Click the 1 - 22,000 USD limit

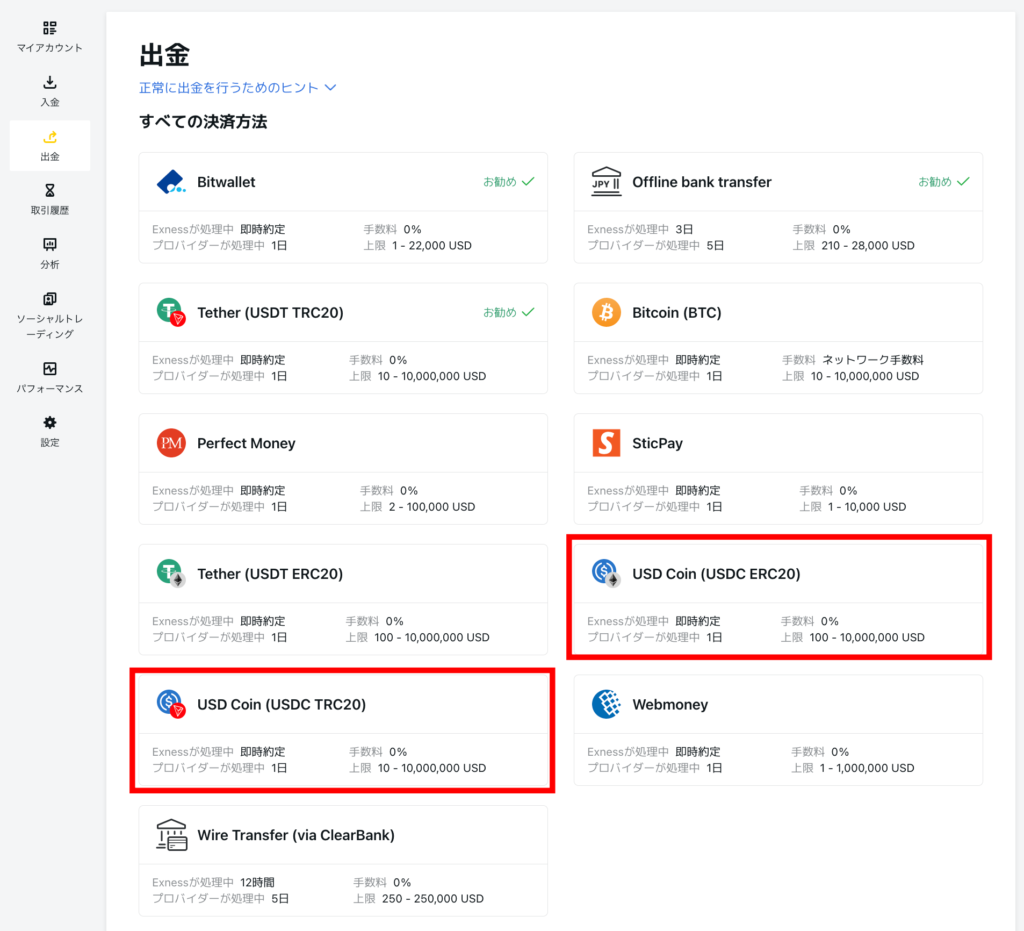click(432, 245)
